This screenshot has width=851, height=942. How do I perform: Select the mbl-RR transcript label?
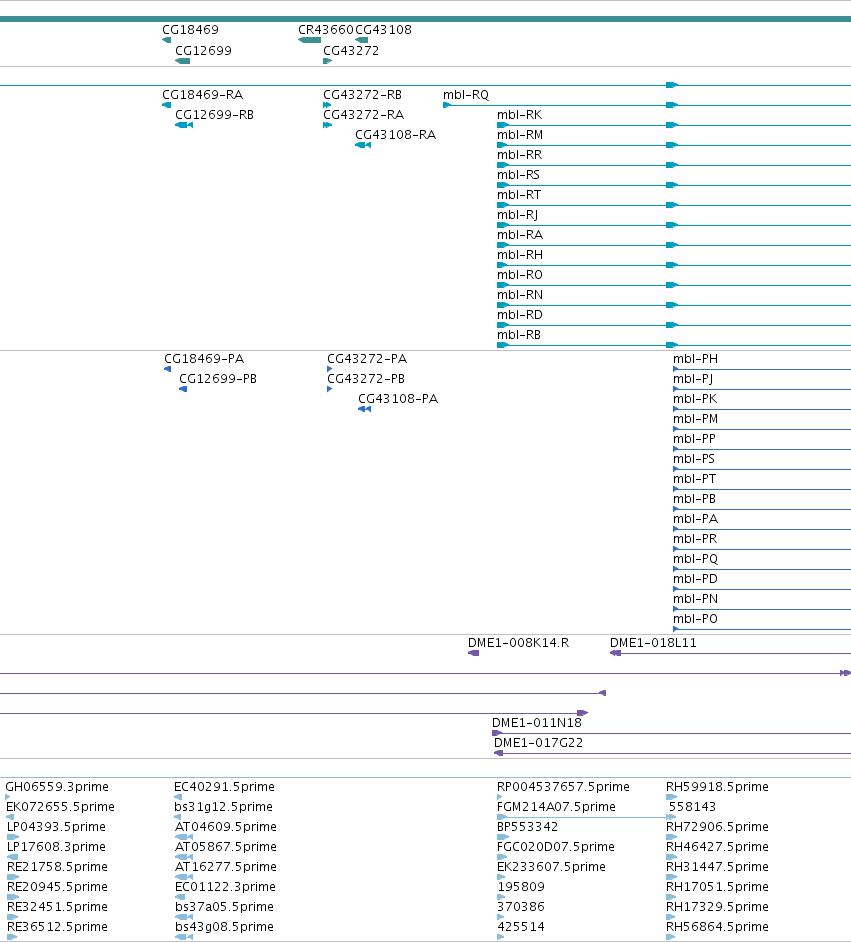click(x=519, y=154)
